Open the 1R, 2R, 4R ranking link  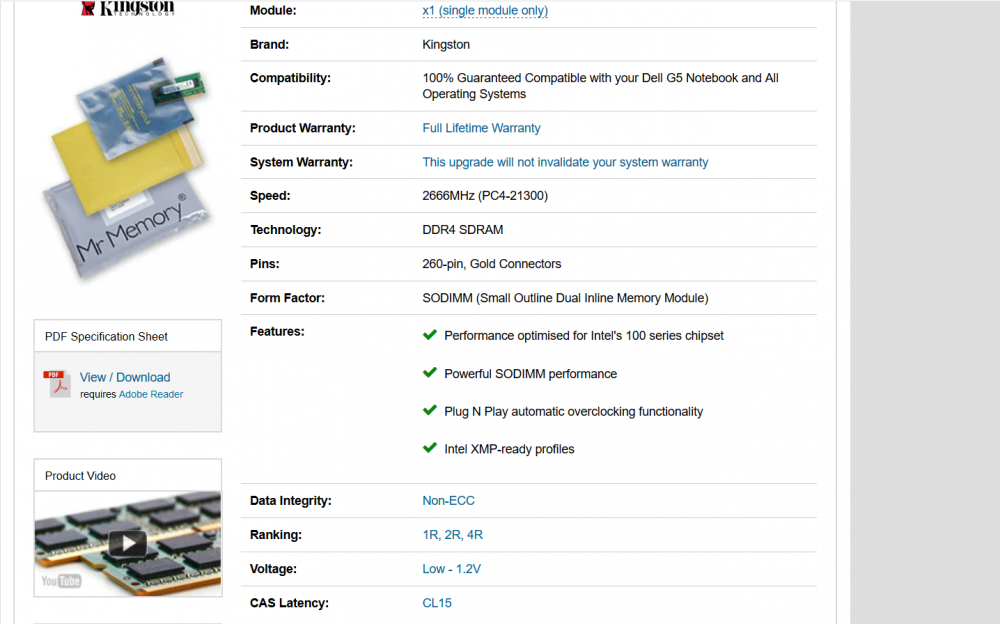pos(452,535)
